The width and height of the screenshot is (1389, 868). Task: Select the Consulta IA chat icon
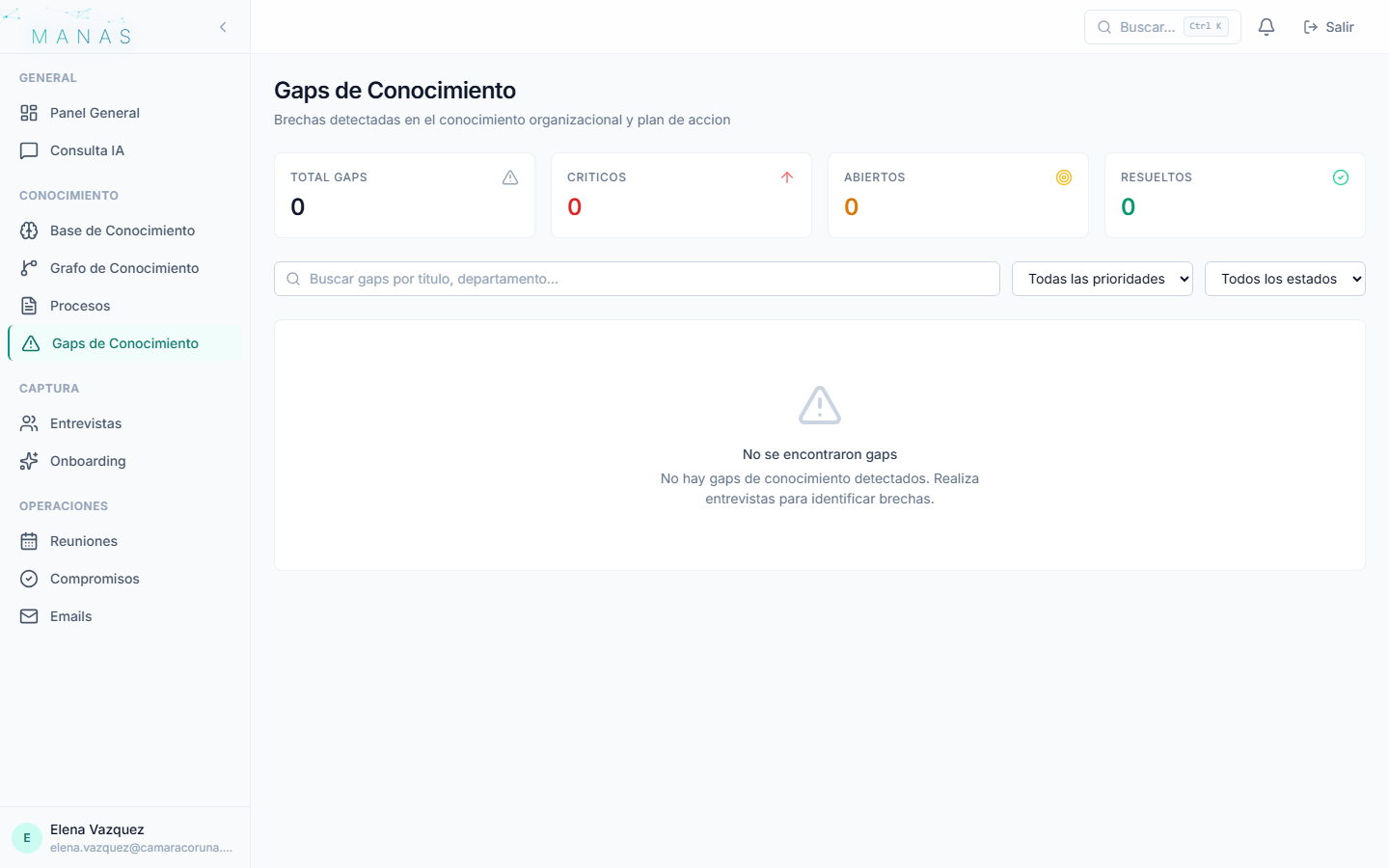(29, 150)
